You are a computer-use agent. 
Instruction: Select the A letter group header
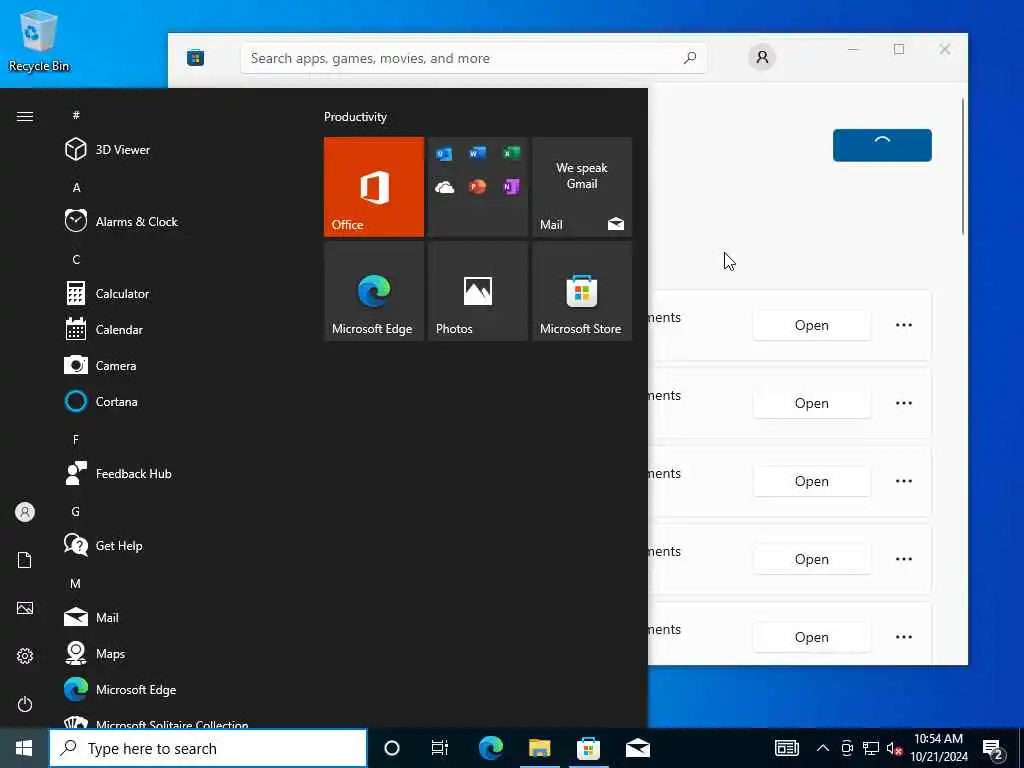tap(76, 187)
